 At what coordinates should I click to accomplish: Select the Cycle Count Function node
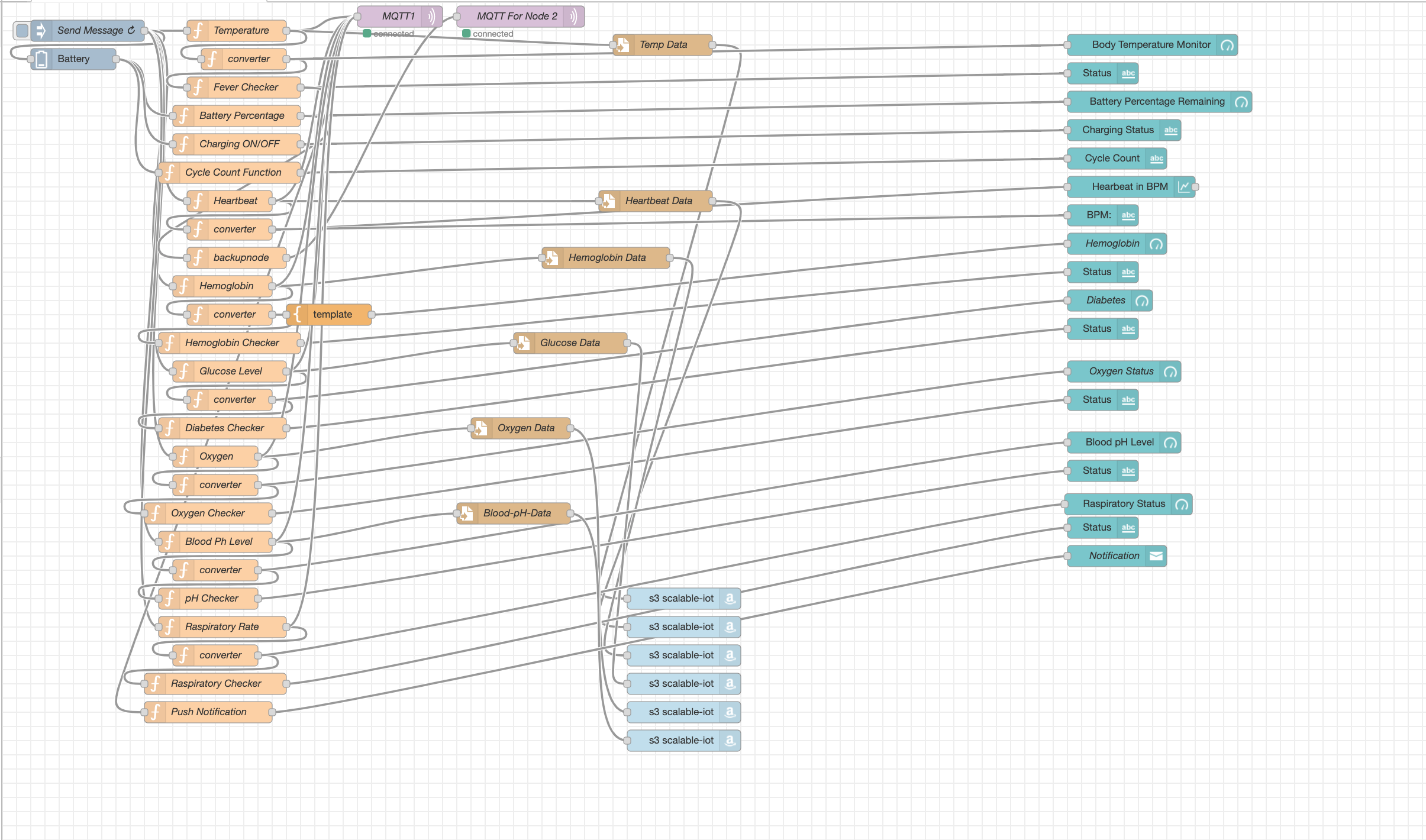(x=233, y=173)
